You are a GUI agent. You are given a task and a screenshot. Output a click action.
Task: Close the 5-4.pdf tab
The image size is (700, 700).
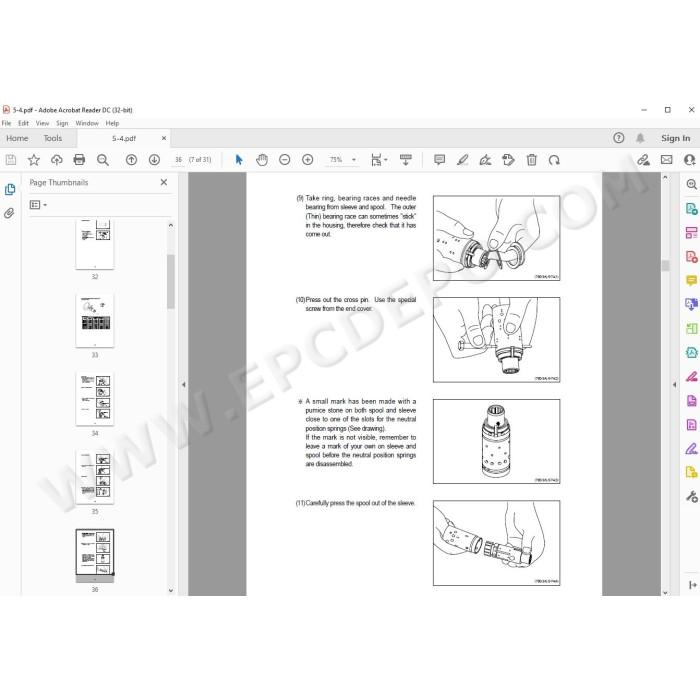[x=164, y=138]
